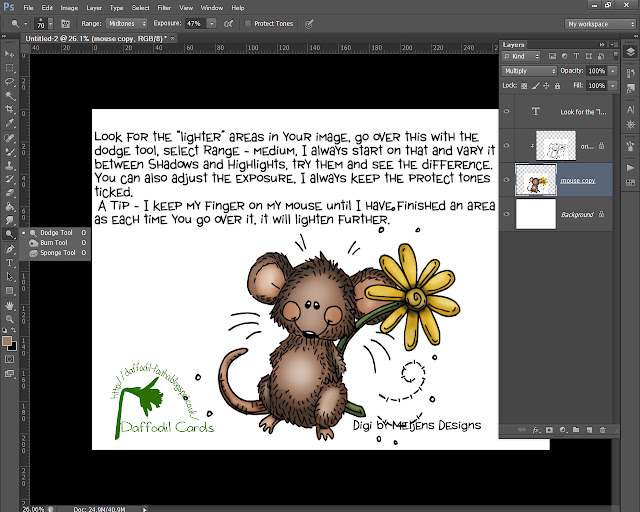The width and height of the screenshot is (640, 512).
Task: Select the Crop tool
Action: pyautogui.click(x=9, y=109)
